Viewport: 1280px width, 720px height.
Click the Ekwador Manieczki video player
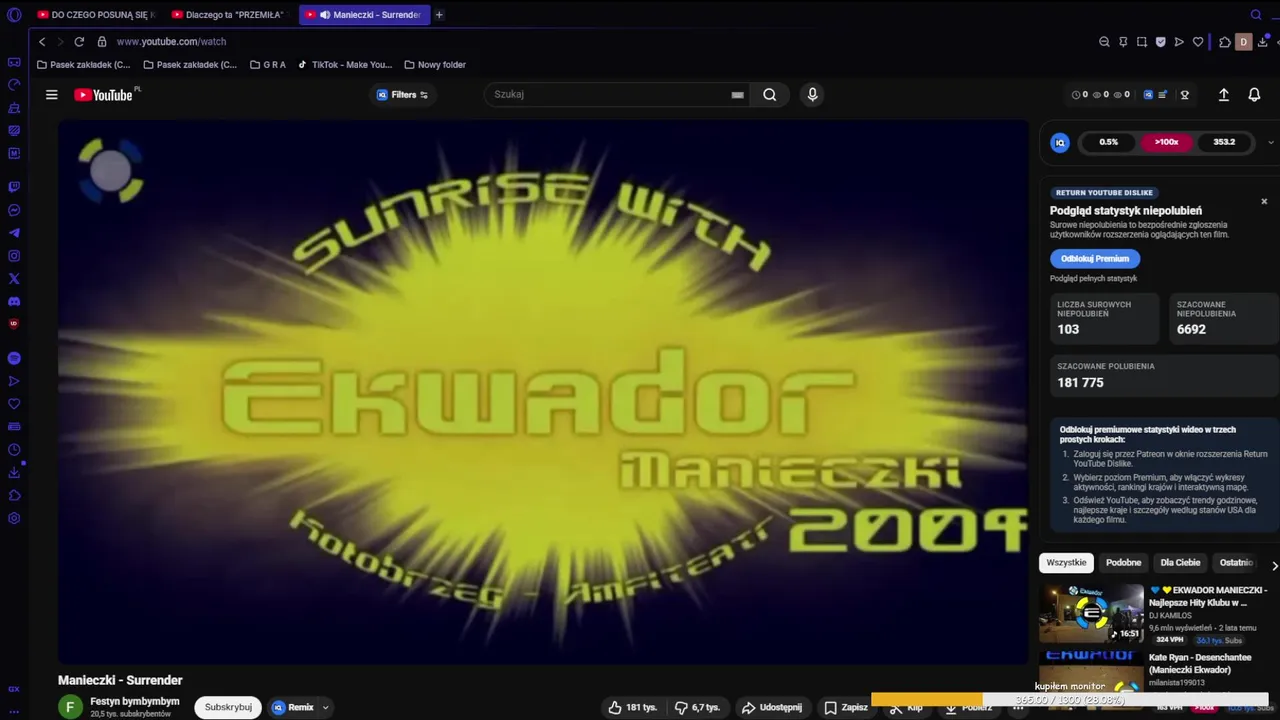pos(543,392)
